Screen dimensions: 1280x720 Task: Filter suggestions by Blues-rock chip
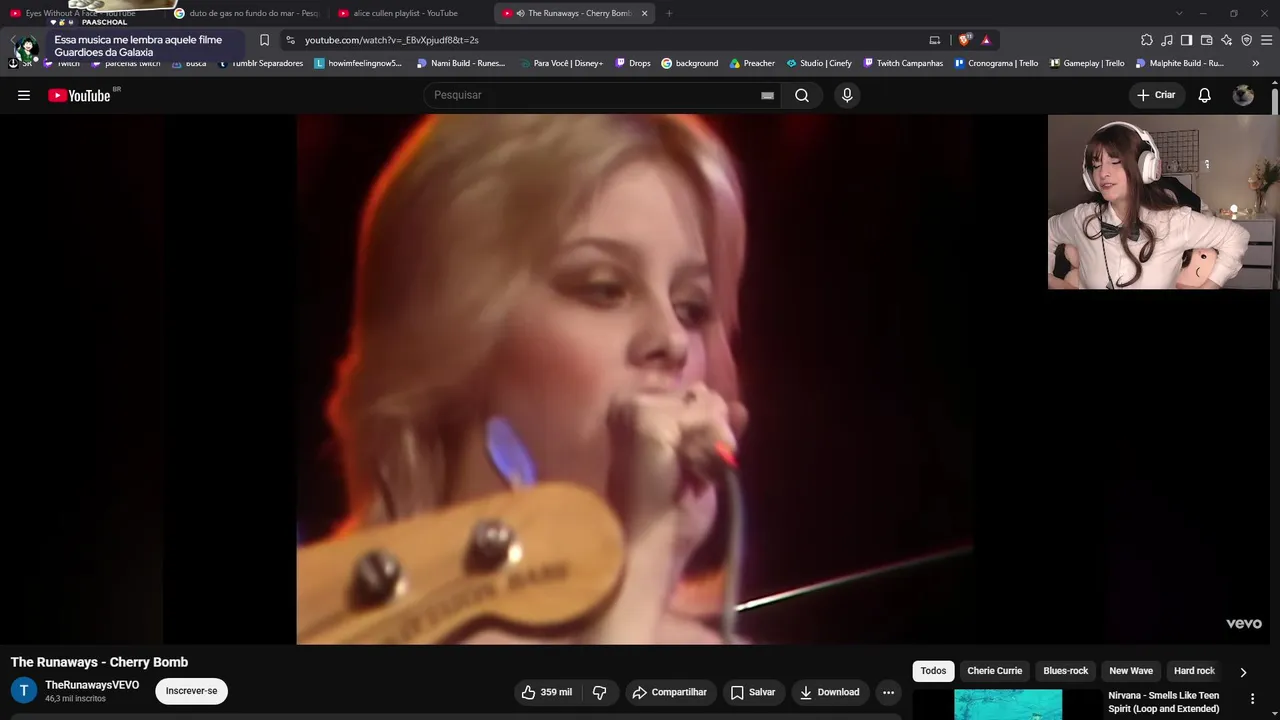click(1066, 671)
